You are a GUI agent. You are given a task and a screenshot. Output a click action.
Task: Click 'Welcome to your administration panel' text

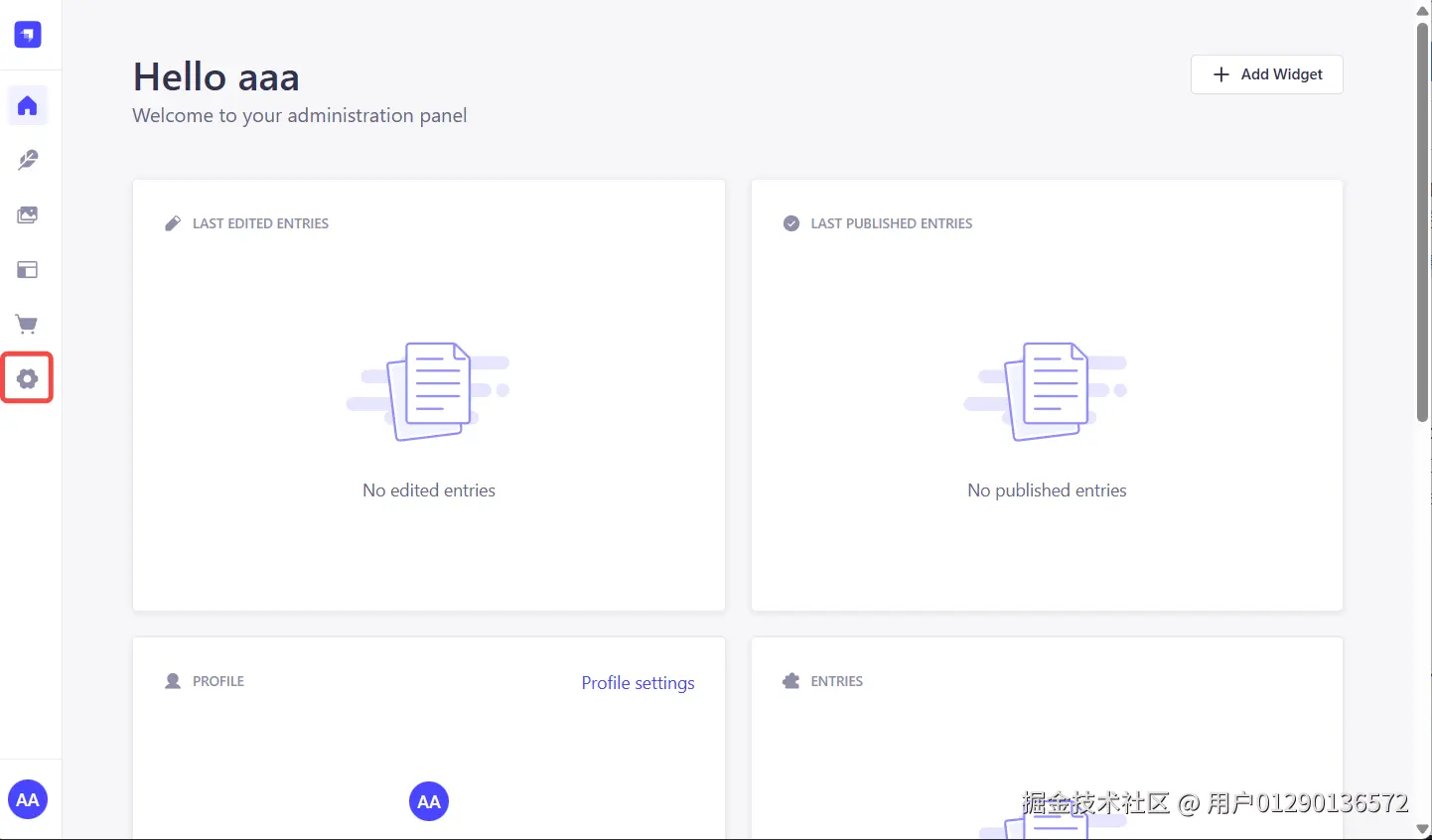pyautogui.click(x=300, y=115)
